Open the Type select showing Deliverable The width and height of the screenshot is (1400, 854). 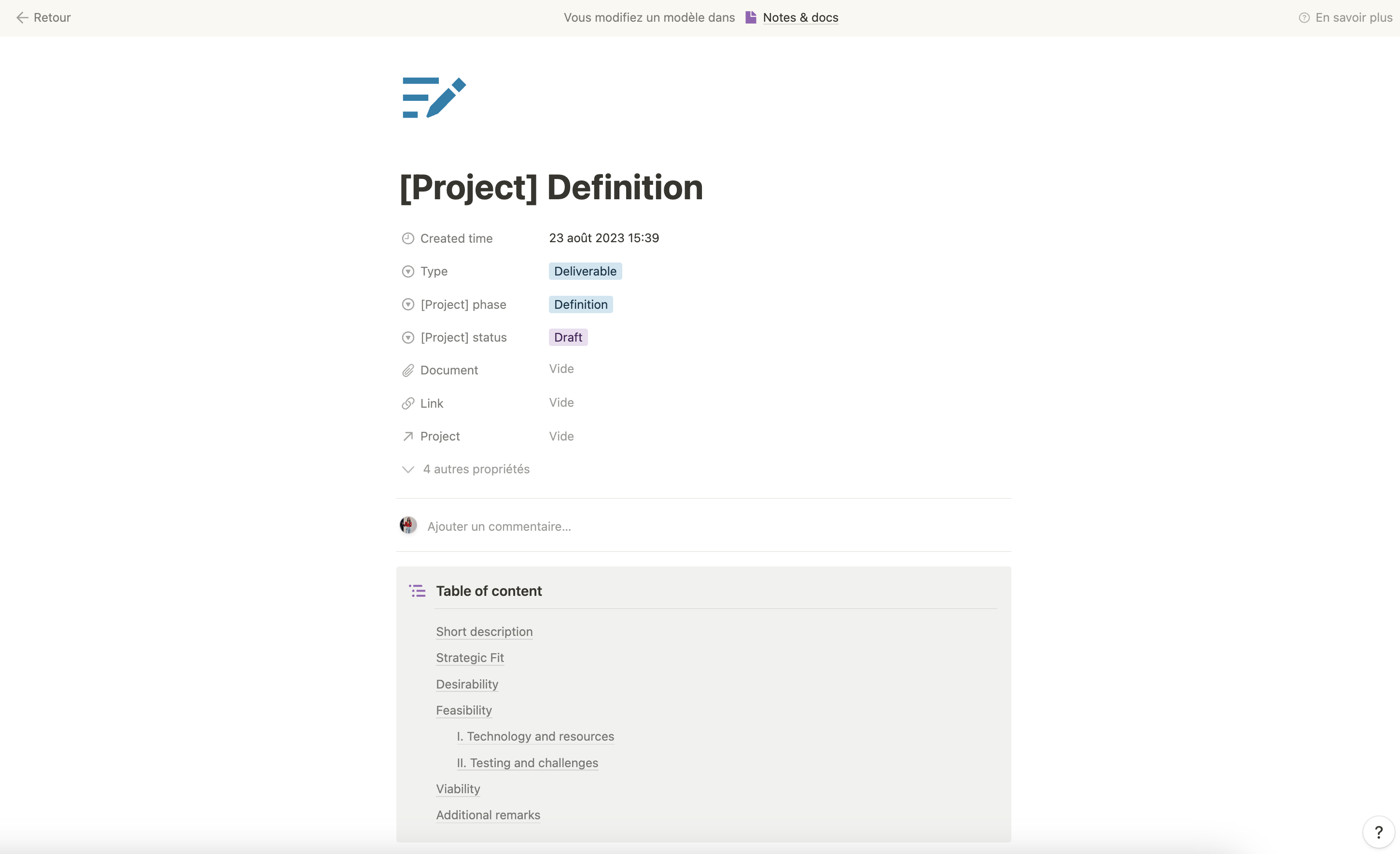point(585,272)
